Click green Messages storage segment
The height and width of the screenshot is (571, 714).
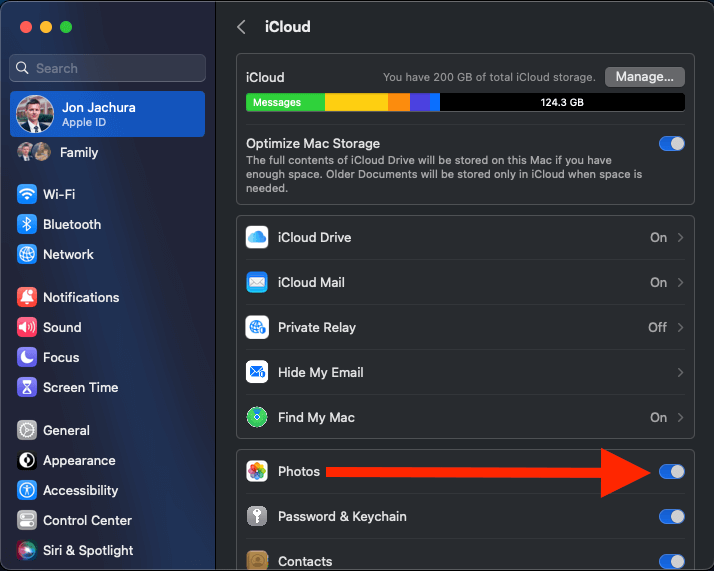286,102
